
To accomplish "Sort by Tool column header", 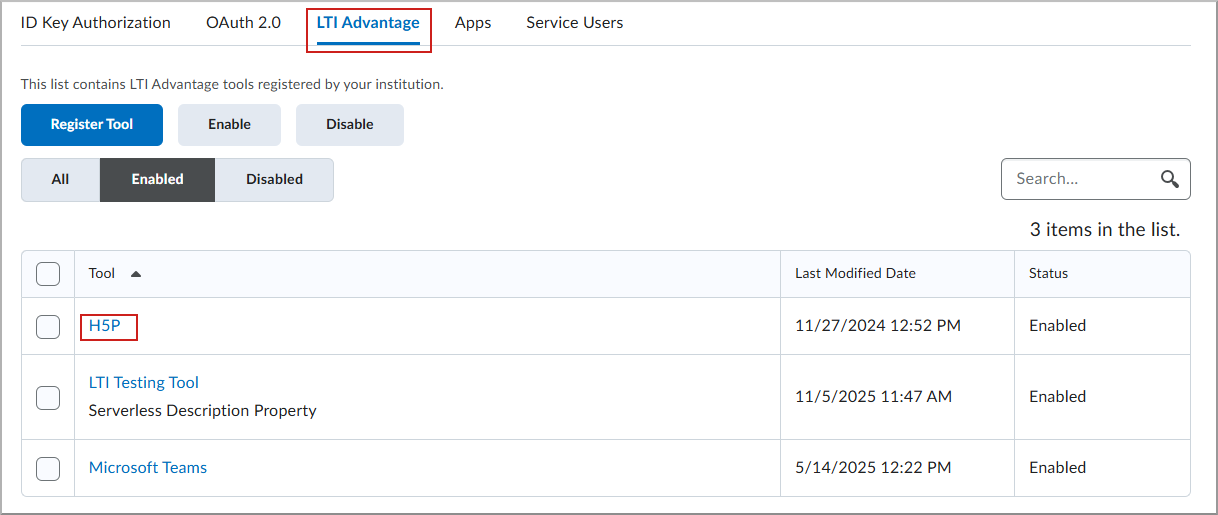I will tap(102, 273).
